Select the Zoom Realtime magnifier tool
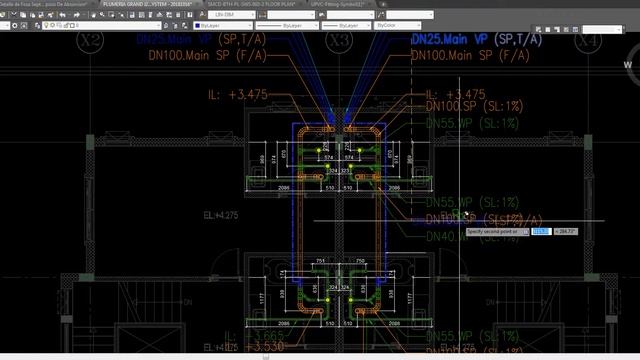The image size is (640, 360). [102, 15]
